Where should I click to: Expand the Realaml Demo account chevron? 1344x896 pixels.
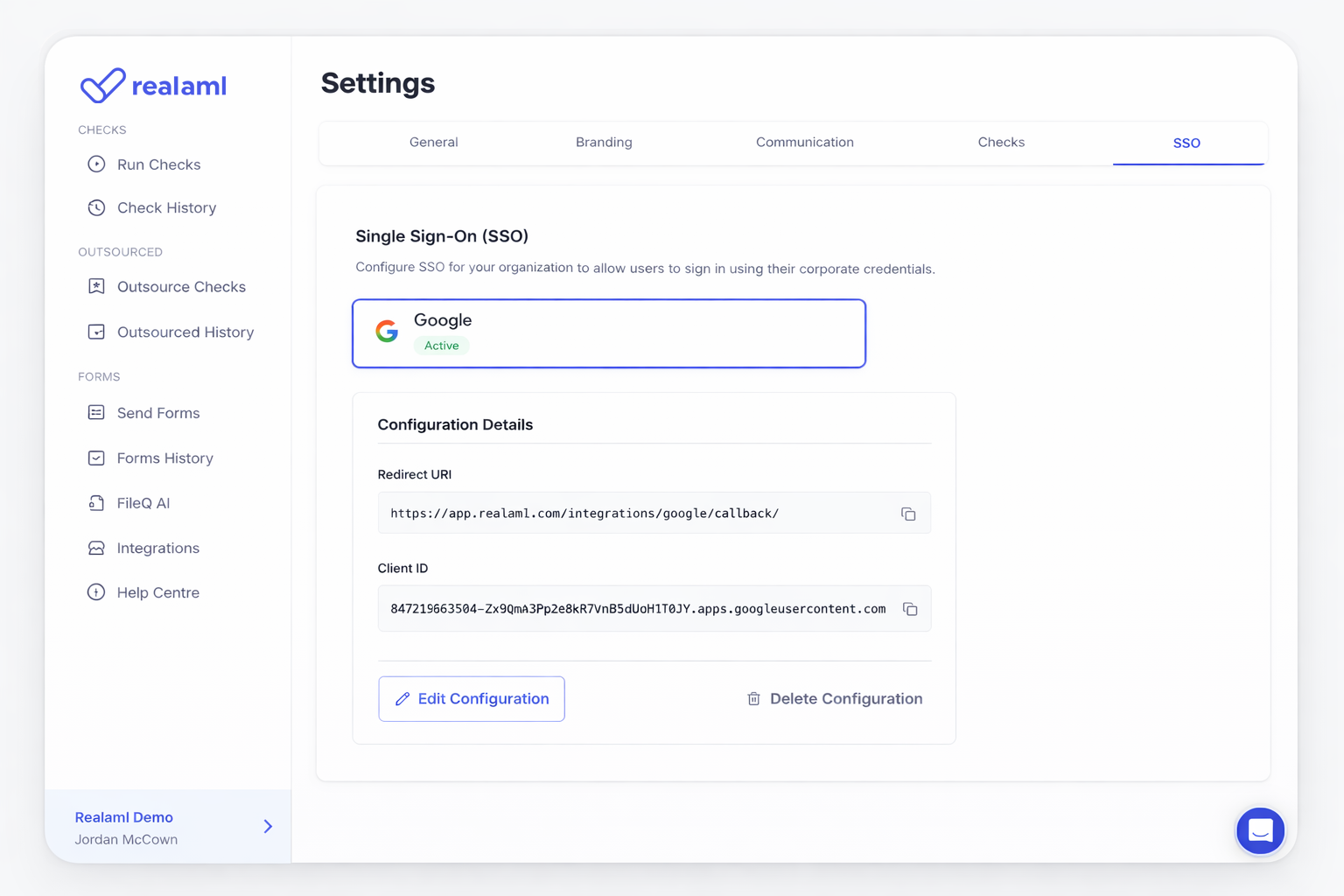268,827
